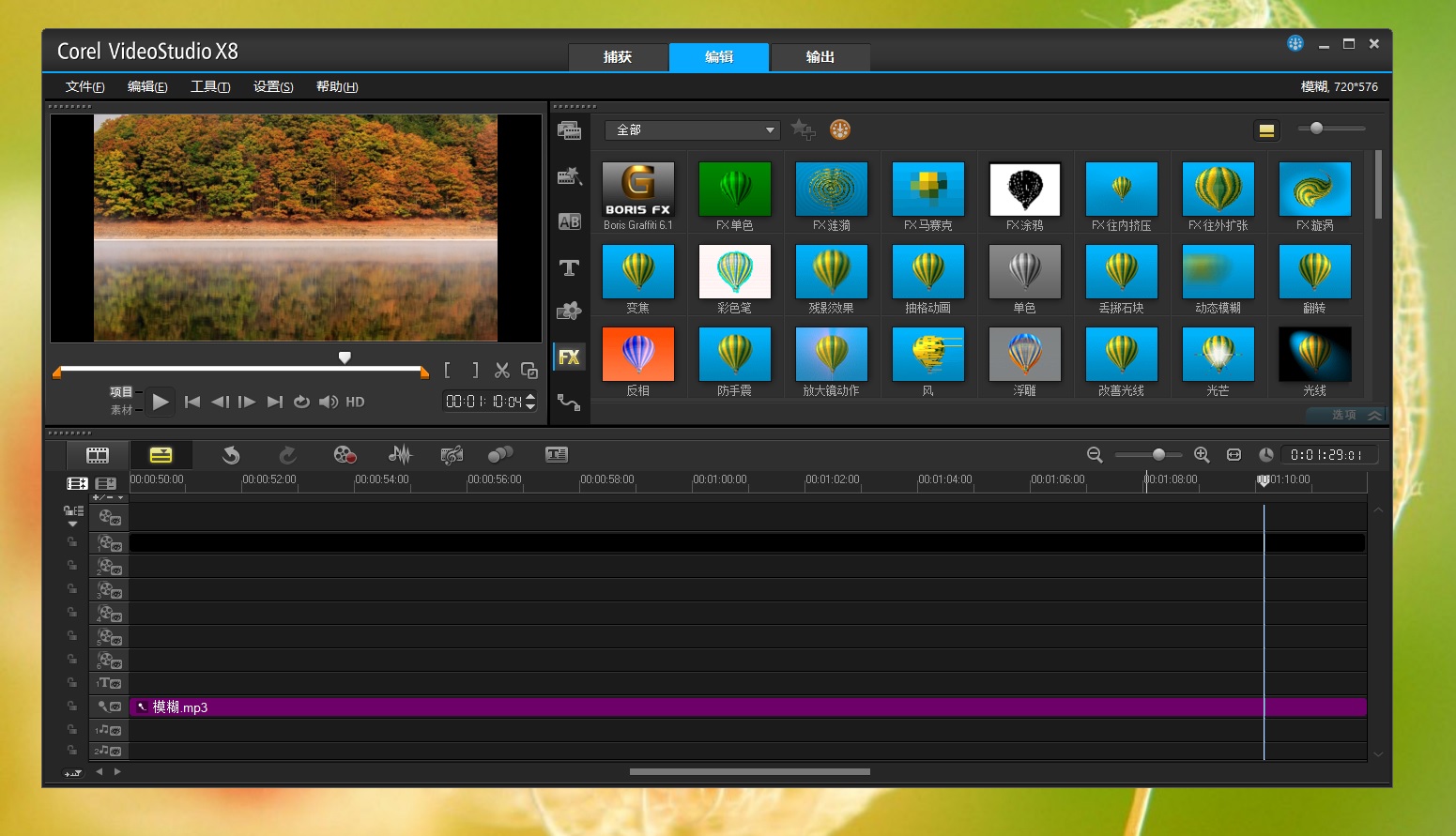The image size is (1456, 836).
Task: Click Mark-in bracket button
Action: [x=448, y=371]
